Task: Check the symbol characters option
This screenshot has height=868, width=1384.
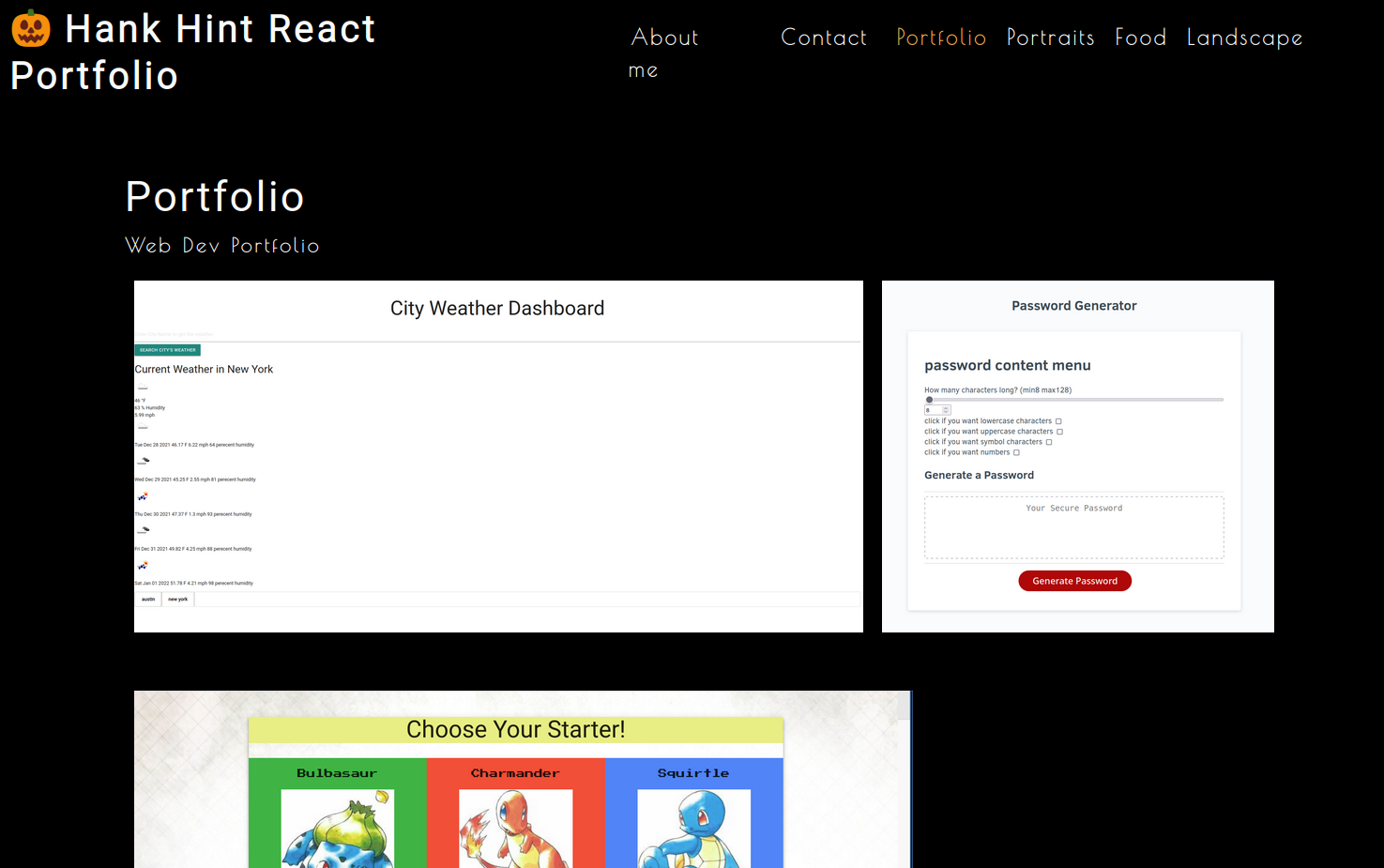Action: [1049, 441]
